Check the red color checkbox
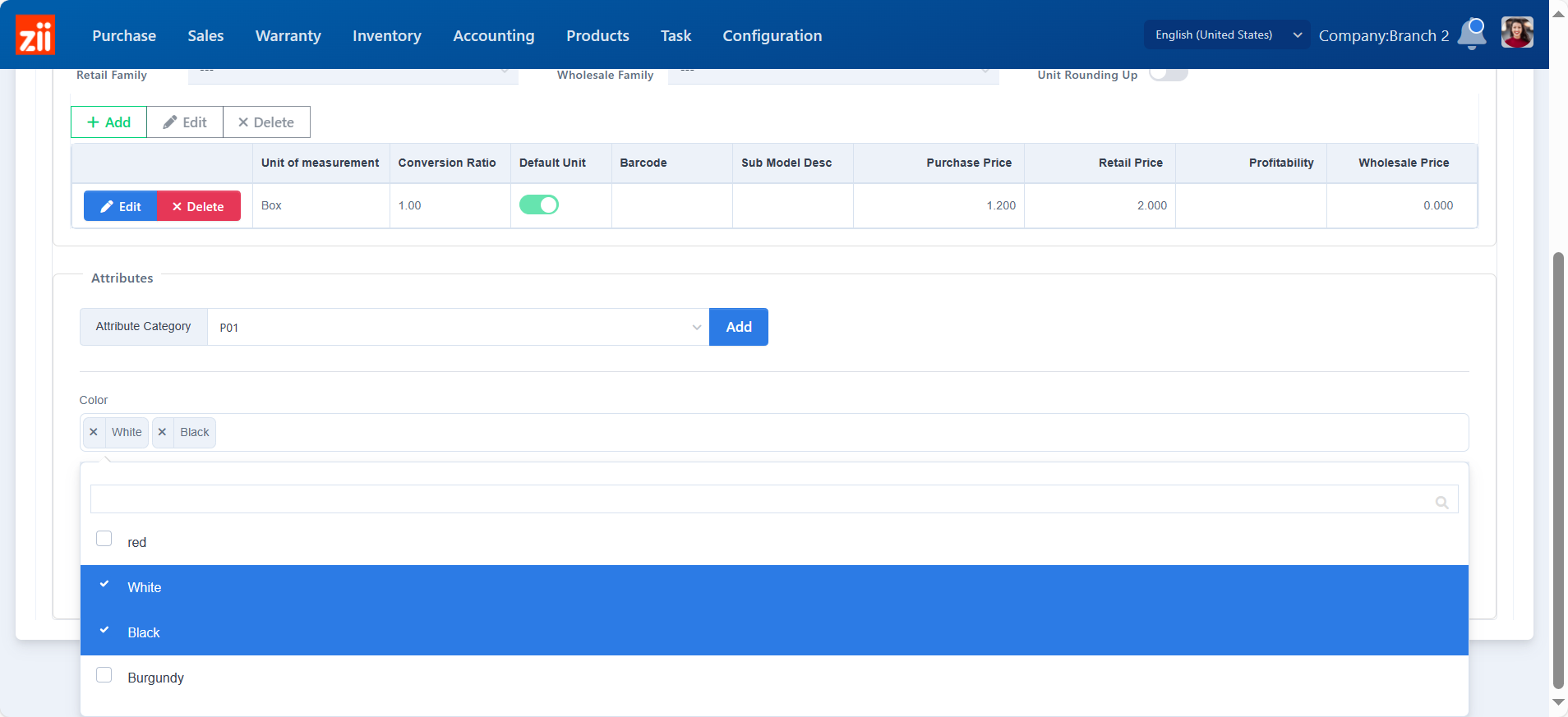 [104, 539]
